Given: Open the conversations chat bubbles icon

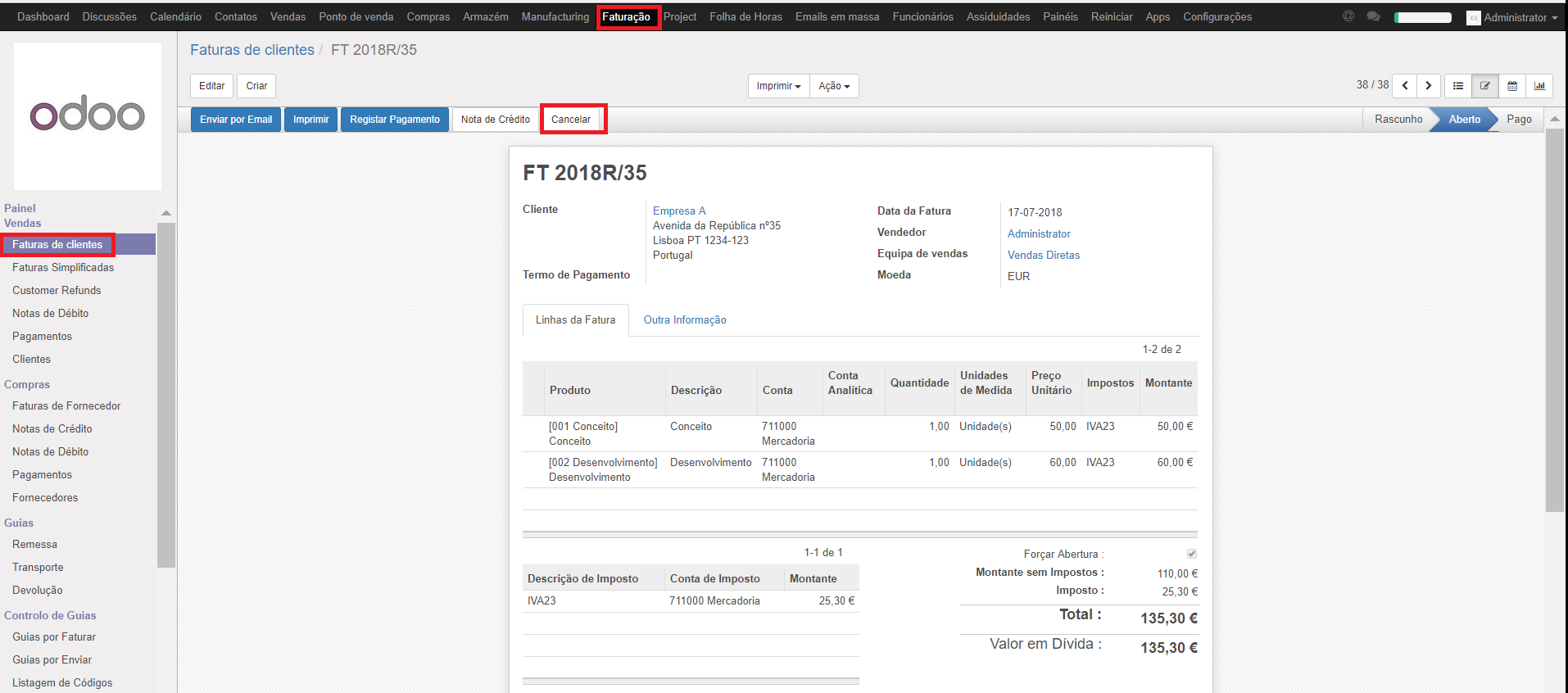Looking at the screenshot, I should pyautogui.click(x=1373, y=16).
